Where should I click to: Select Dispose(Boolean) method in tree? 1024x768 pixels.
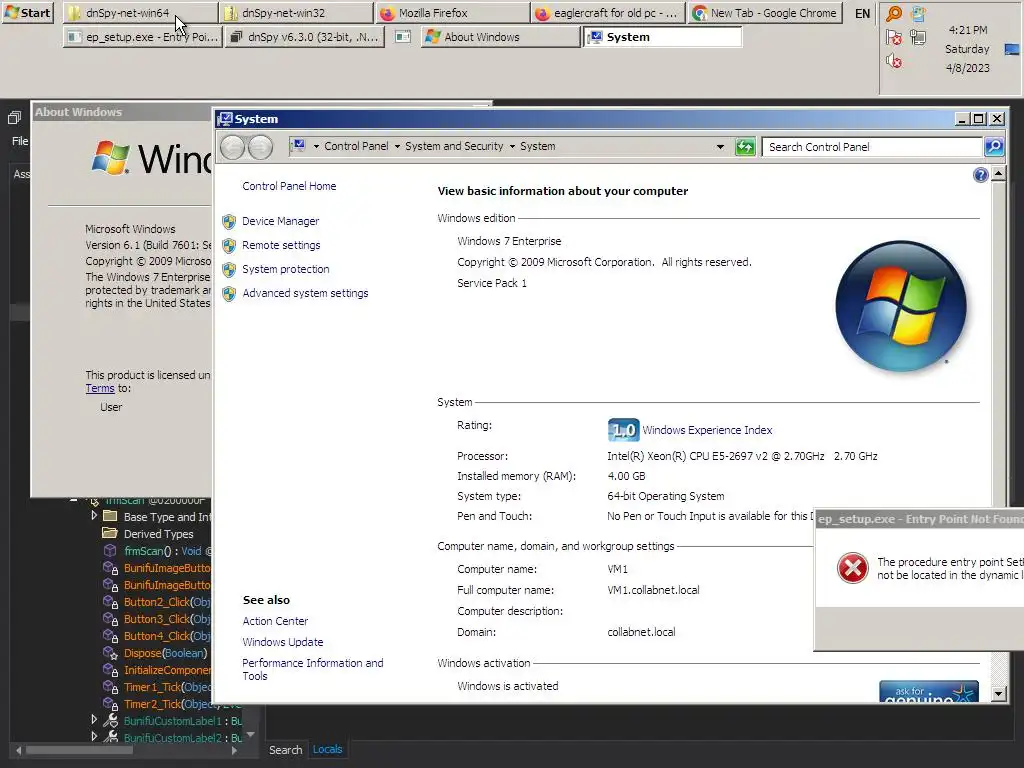tap(165, 653)
